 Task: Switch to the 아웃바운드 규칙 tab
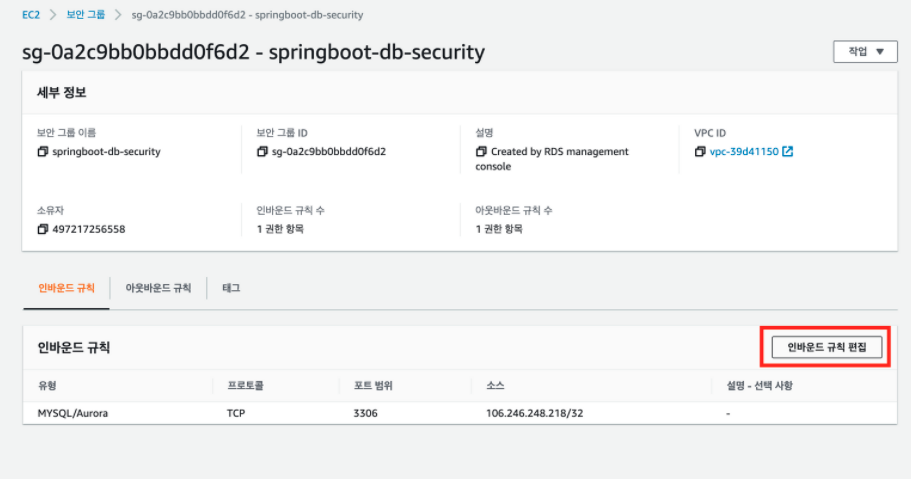(158, 288)
